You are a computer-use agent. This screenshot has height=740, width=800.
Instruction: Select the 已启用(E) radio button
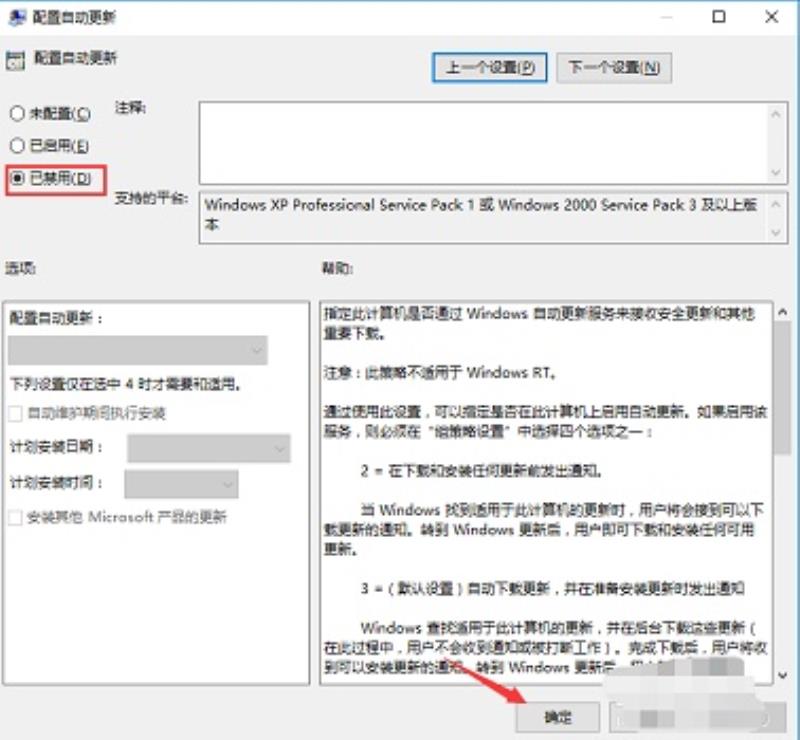(x=17, y=146)
